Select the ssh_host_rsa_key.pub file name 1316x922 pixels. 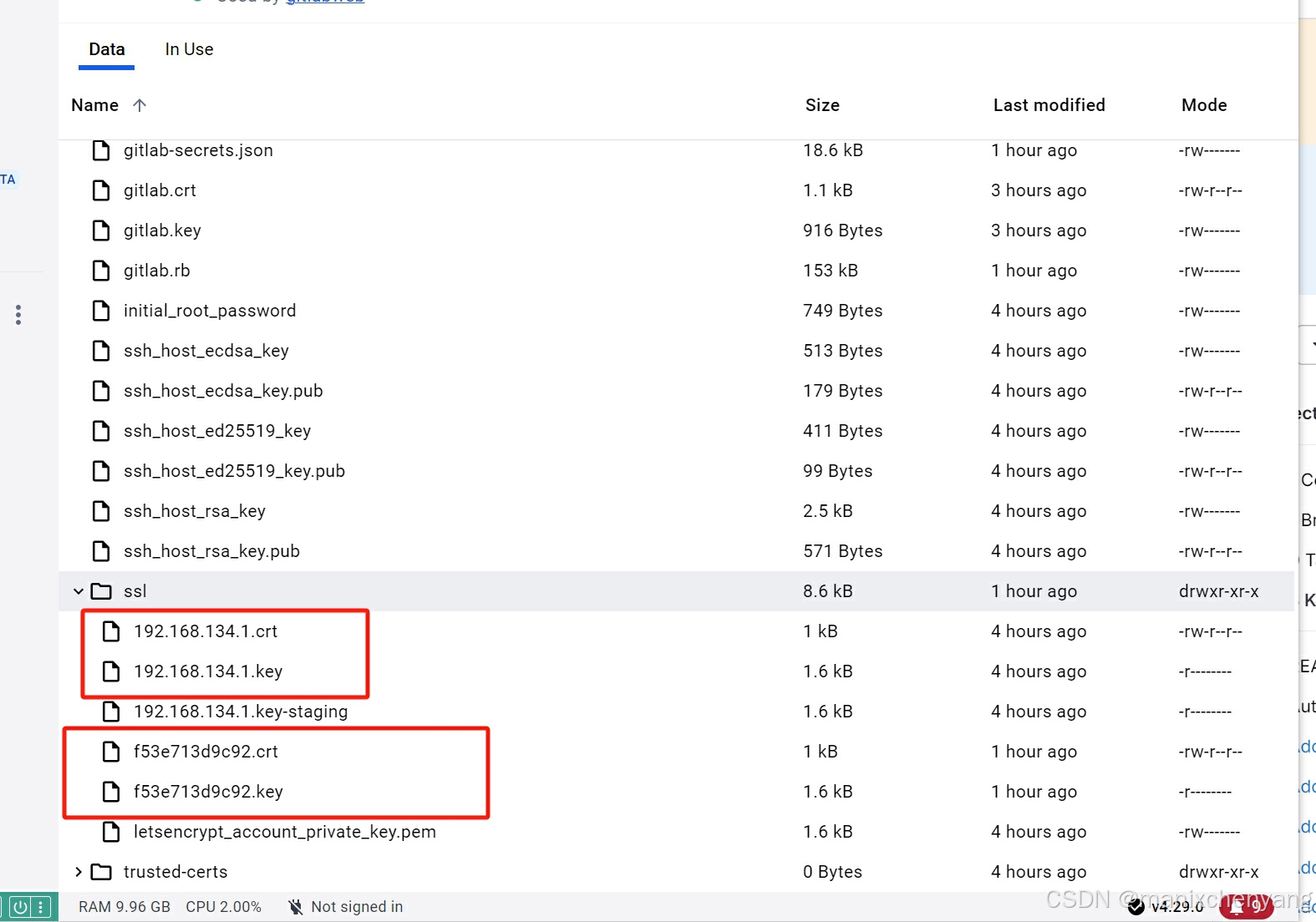pyautogui.click(x=211, y=551)
